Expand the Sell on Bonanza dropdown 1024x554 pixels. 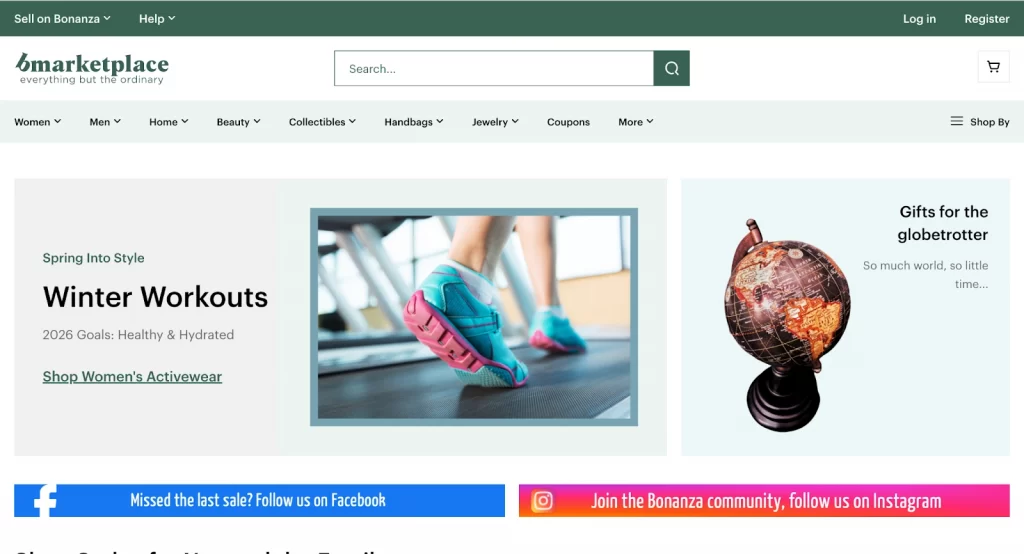tap(62, 18)
